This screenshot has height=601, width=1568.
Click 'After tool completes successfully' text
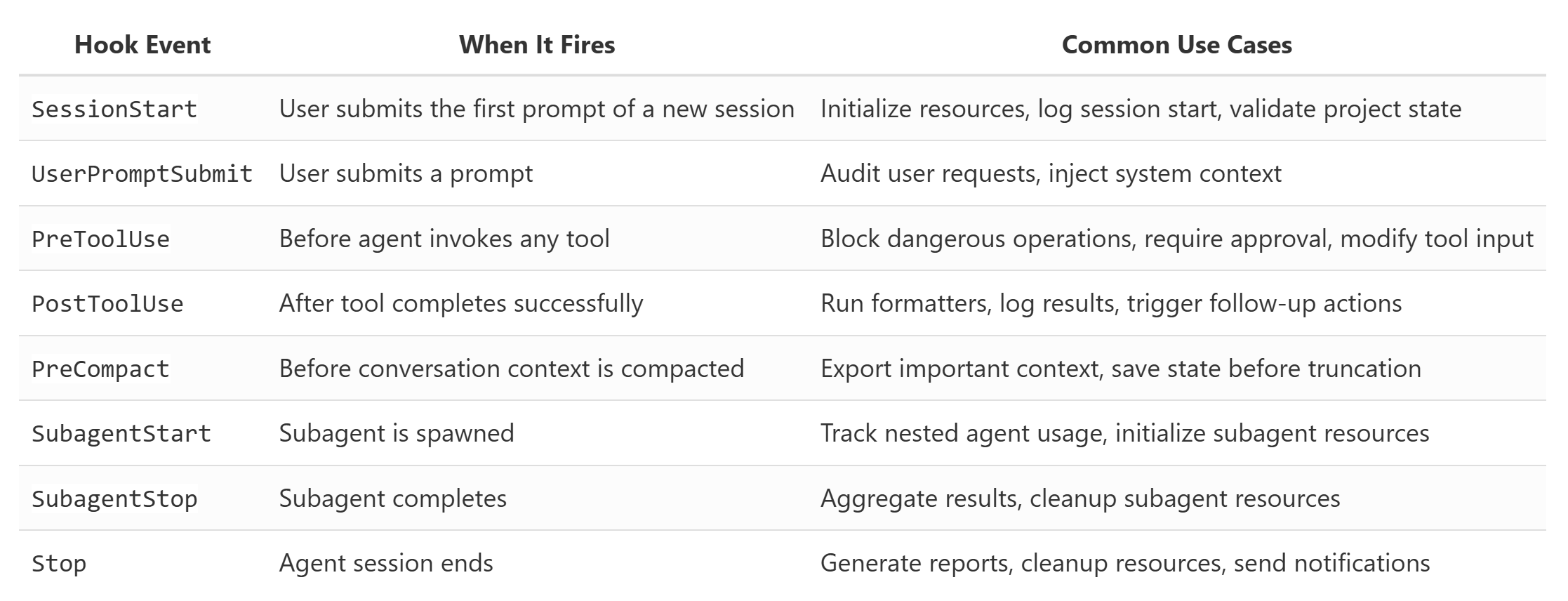pos(461,303)
